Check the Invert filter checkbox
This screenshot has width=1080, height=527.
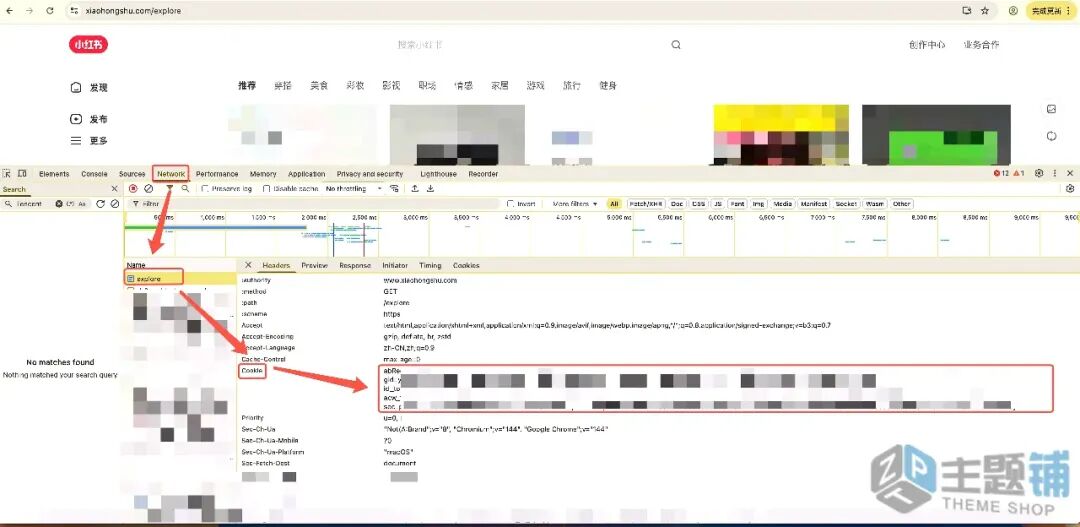point(510,204)
